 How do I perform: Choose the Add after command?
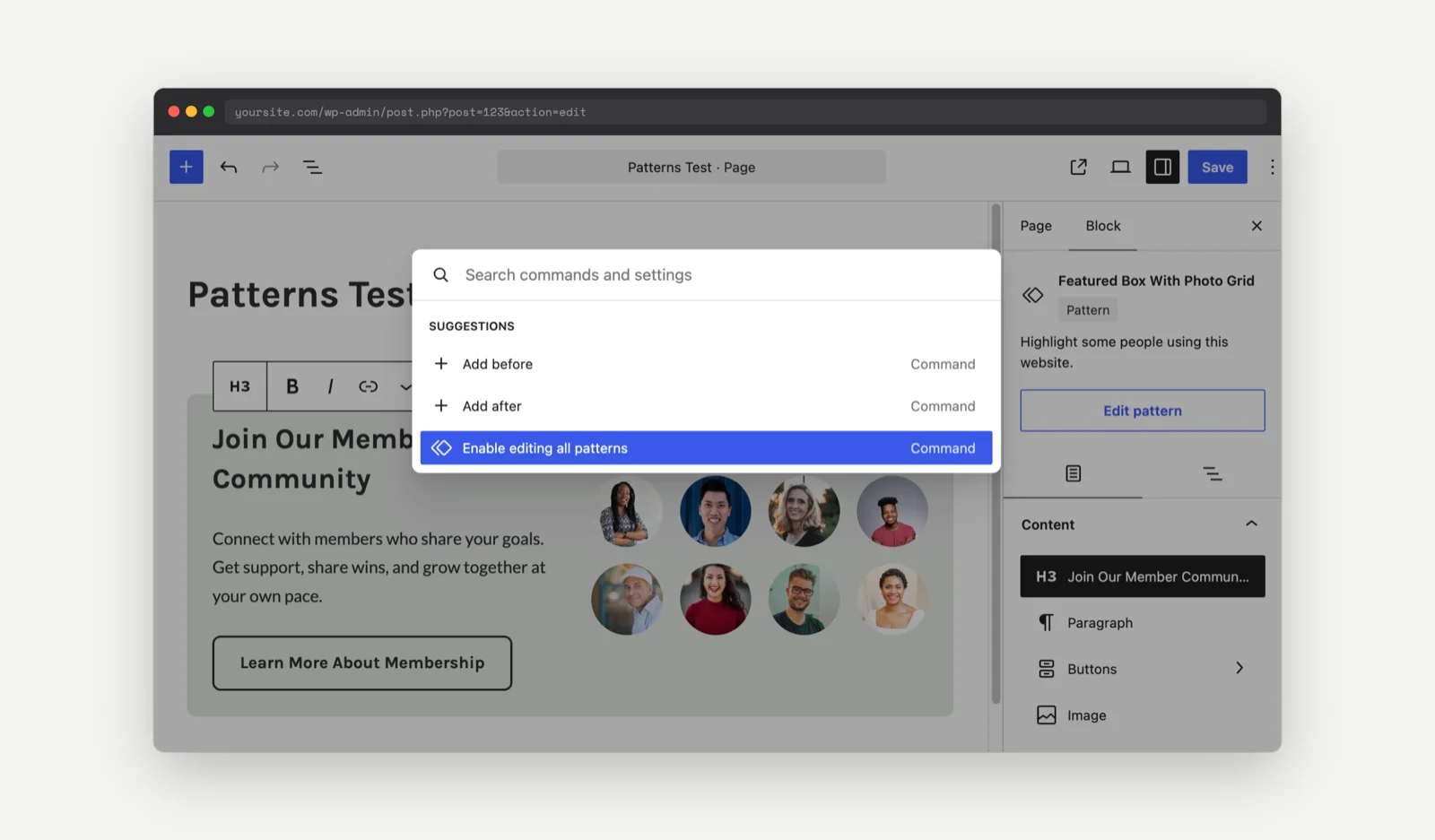click(x=706, y=406)
